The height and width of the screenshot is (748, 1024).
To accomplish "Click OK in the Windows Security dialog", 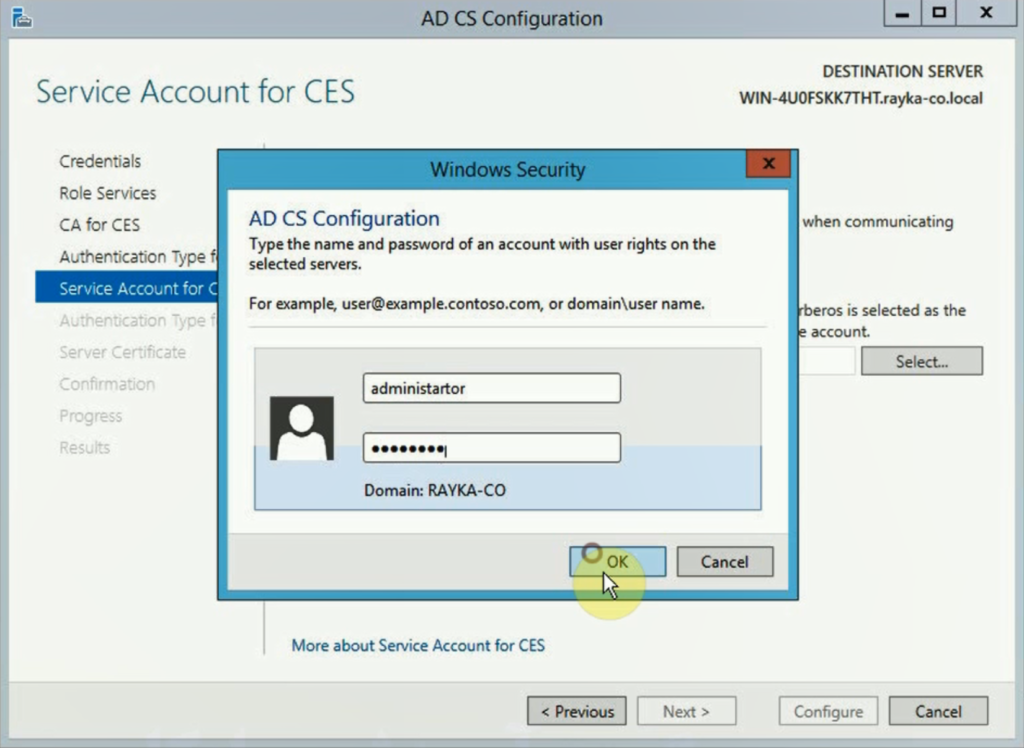I will [617, 562].
